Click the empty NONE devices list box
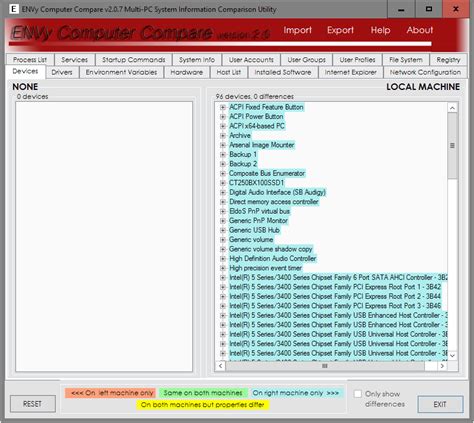The width and height of the screenshot is (474, 423). (104, 237)
